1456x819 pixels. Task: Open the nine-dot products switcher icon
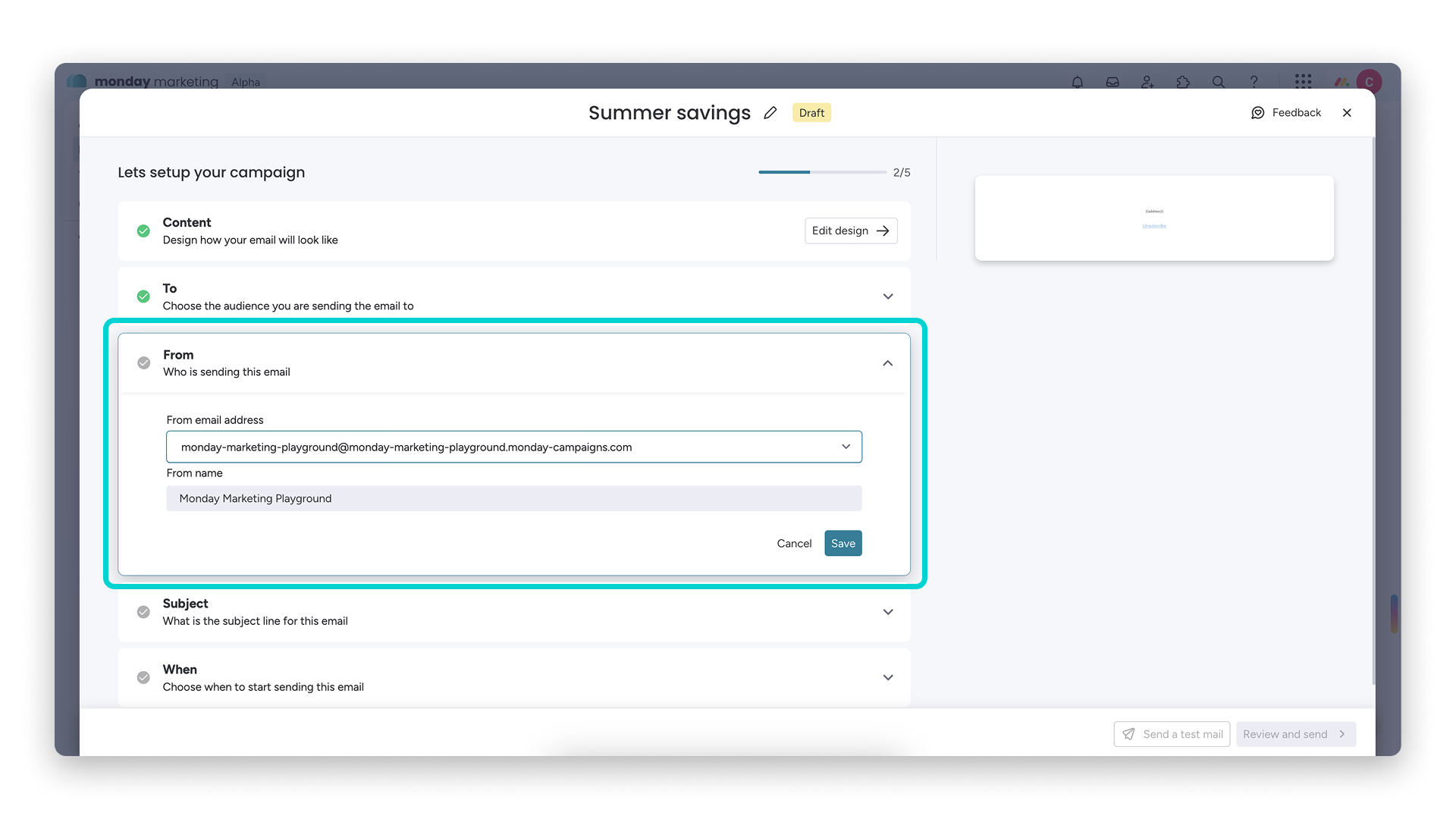pyautogui.click(x=1304, y=82)
